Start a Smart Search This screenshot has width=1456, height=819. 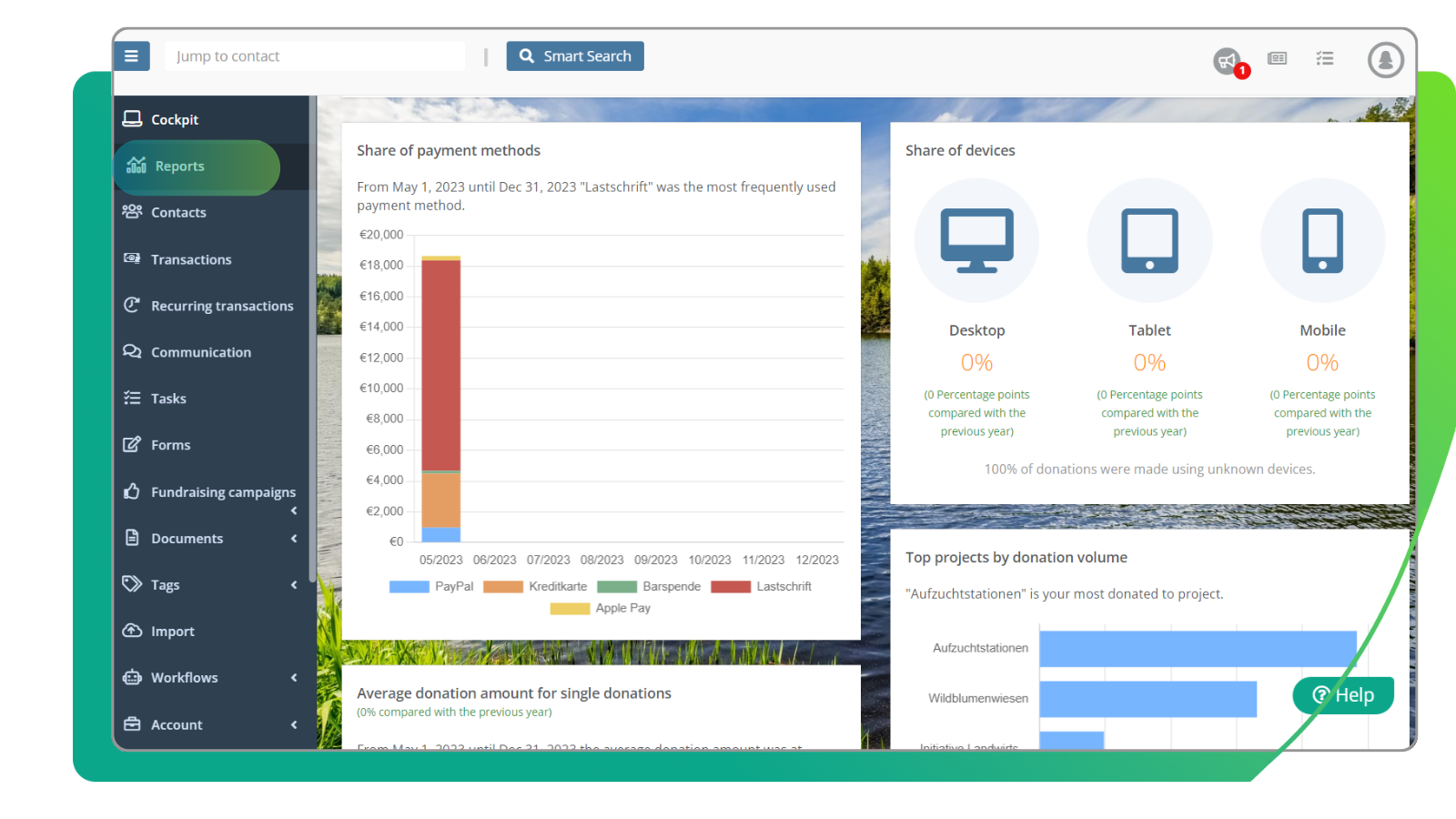pos(575,56)
